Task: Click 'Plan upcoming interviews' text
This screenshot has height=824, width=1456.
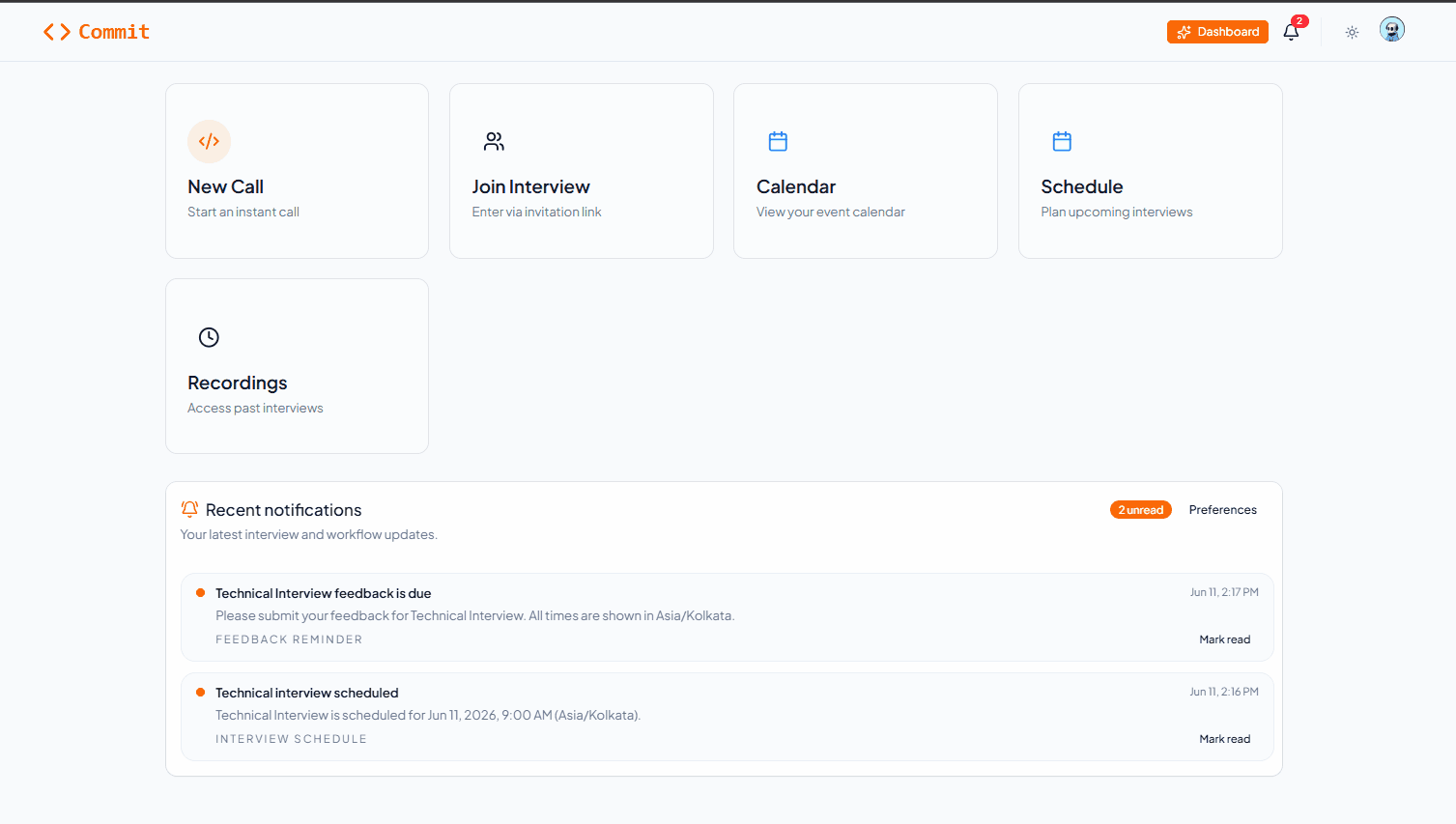Action: click(1117, 212)
